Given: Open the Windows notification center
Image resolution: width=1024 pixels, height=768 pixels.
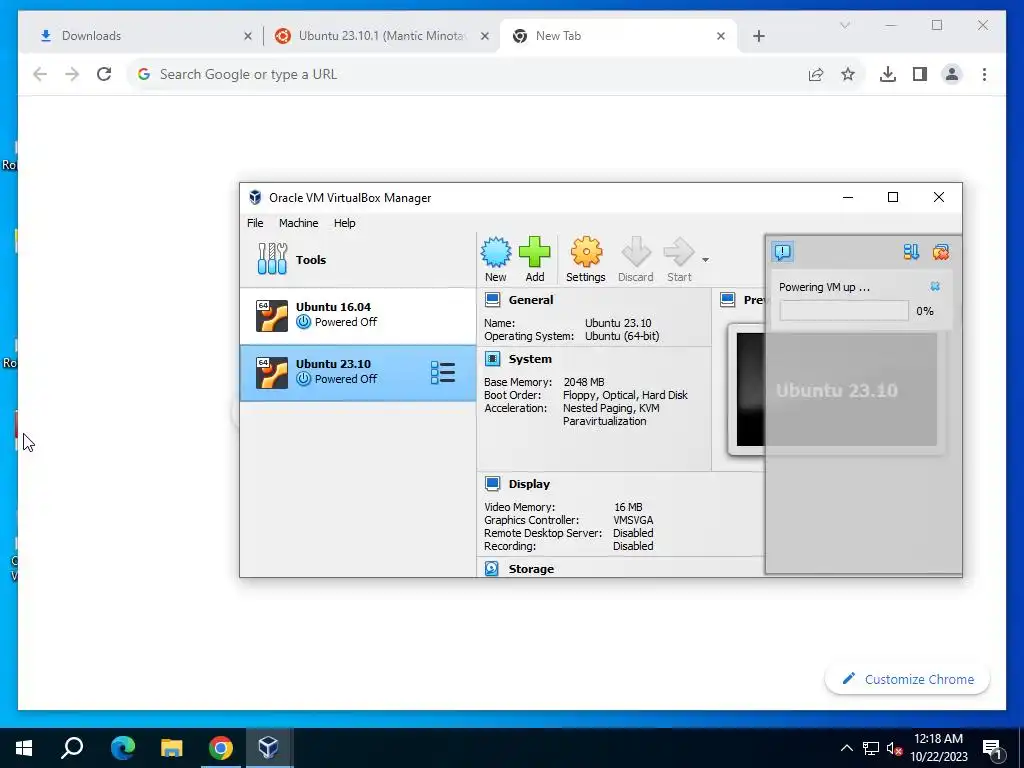Looking at the screenshot, I should point(993,748).
